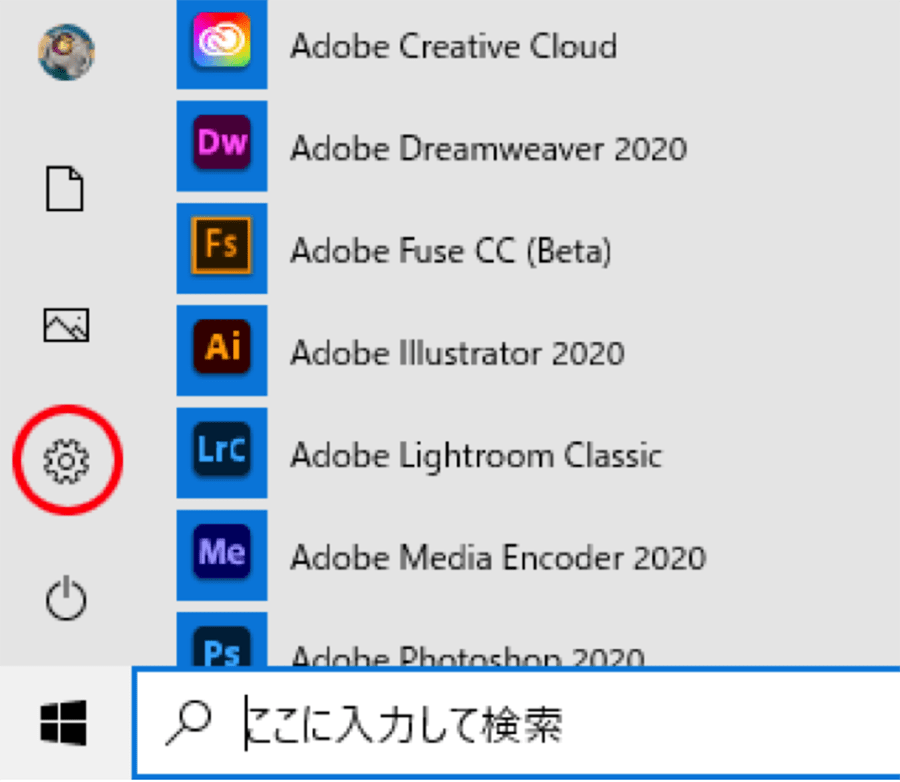Select Adobe Dreamweaver 2020 from the app list
Image resolution: width=900 pixels, height=782 pixels.
(x=488, y=148)
